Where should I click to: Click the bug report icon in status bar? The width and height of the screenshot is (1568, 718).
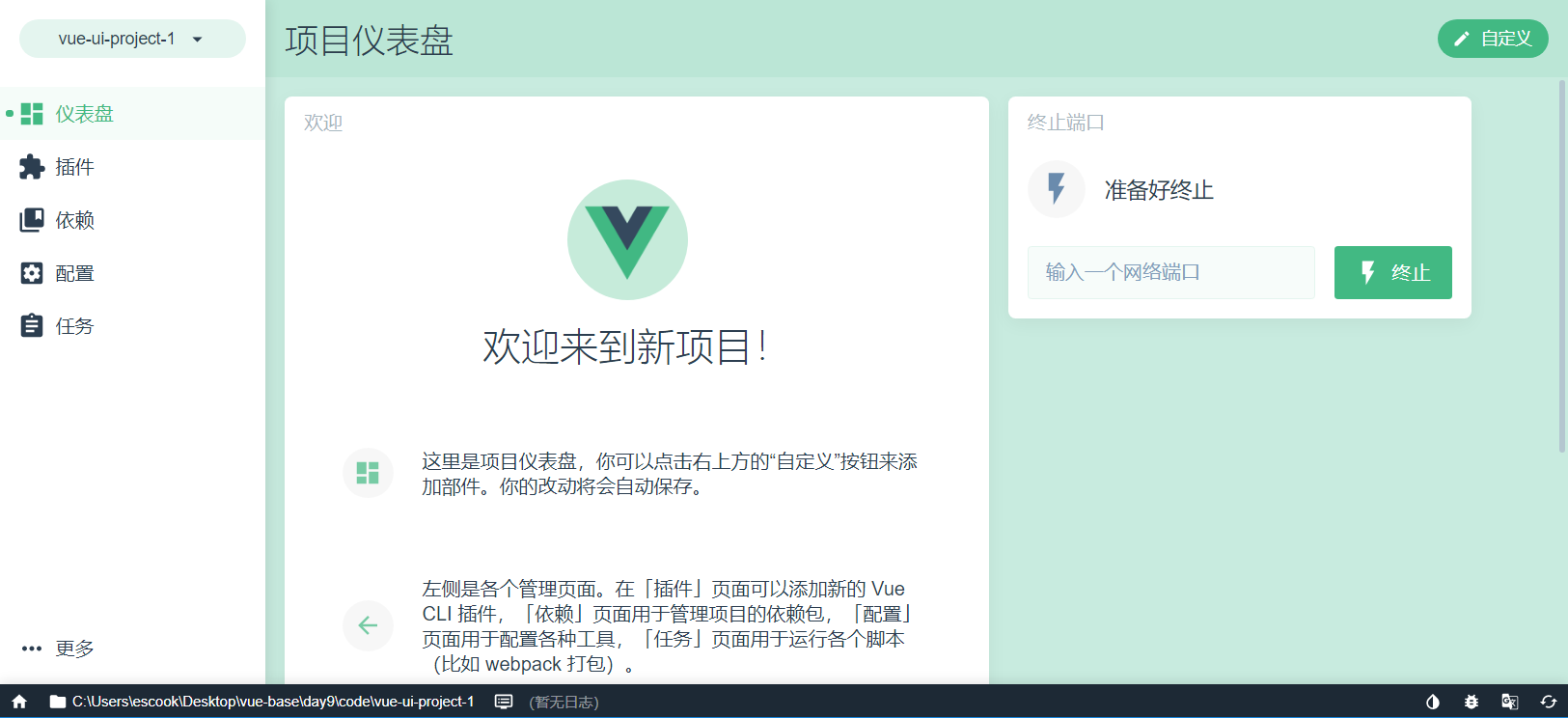(1472, 702)
